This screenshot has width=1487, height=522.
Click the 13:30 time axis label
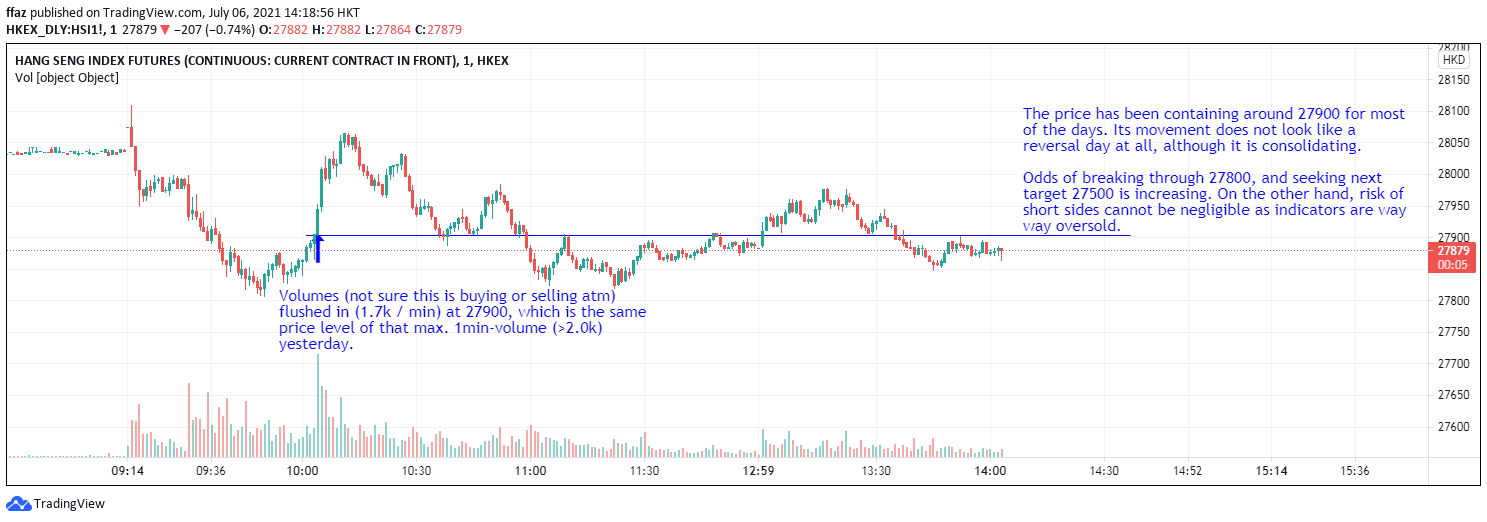tap(876, 471)
